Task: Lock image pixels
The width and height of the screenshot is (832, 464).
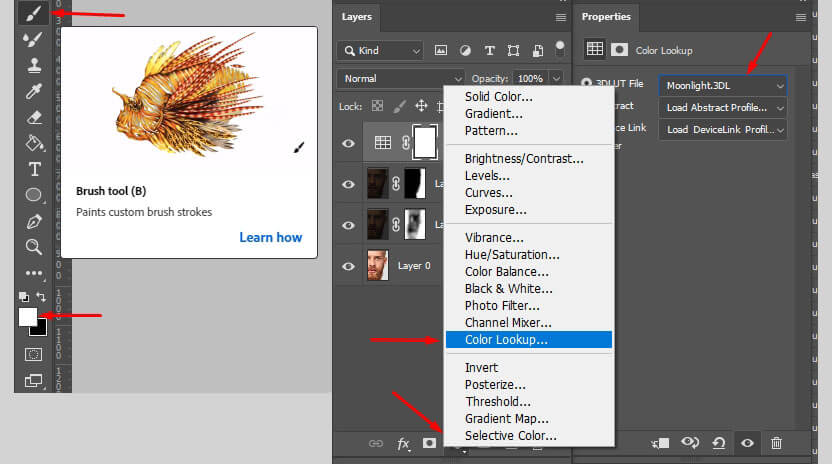Action: [400, 106]
